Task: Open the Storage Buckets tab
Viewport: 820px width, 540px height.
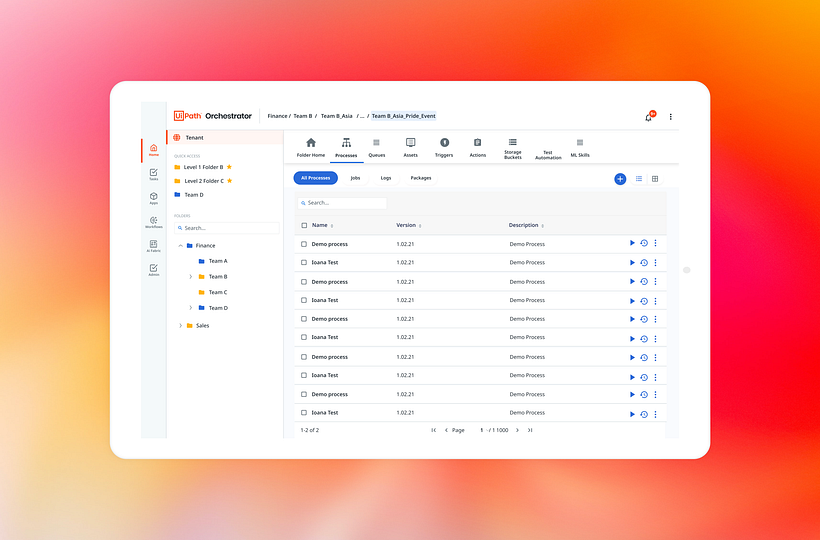Action: [512, 149]
